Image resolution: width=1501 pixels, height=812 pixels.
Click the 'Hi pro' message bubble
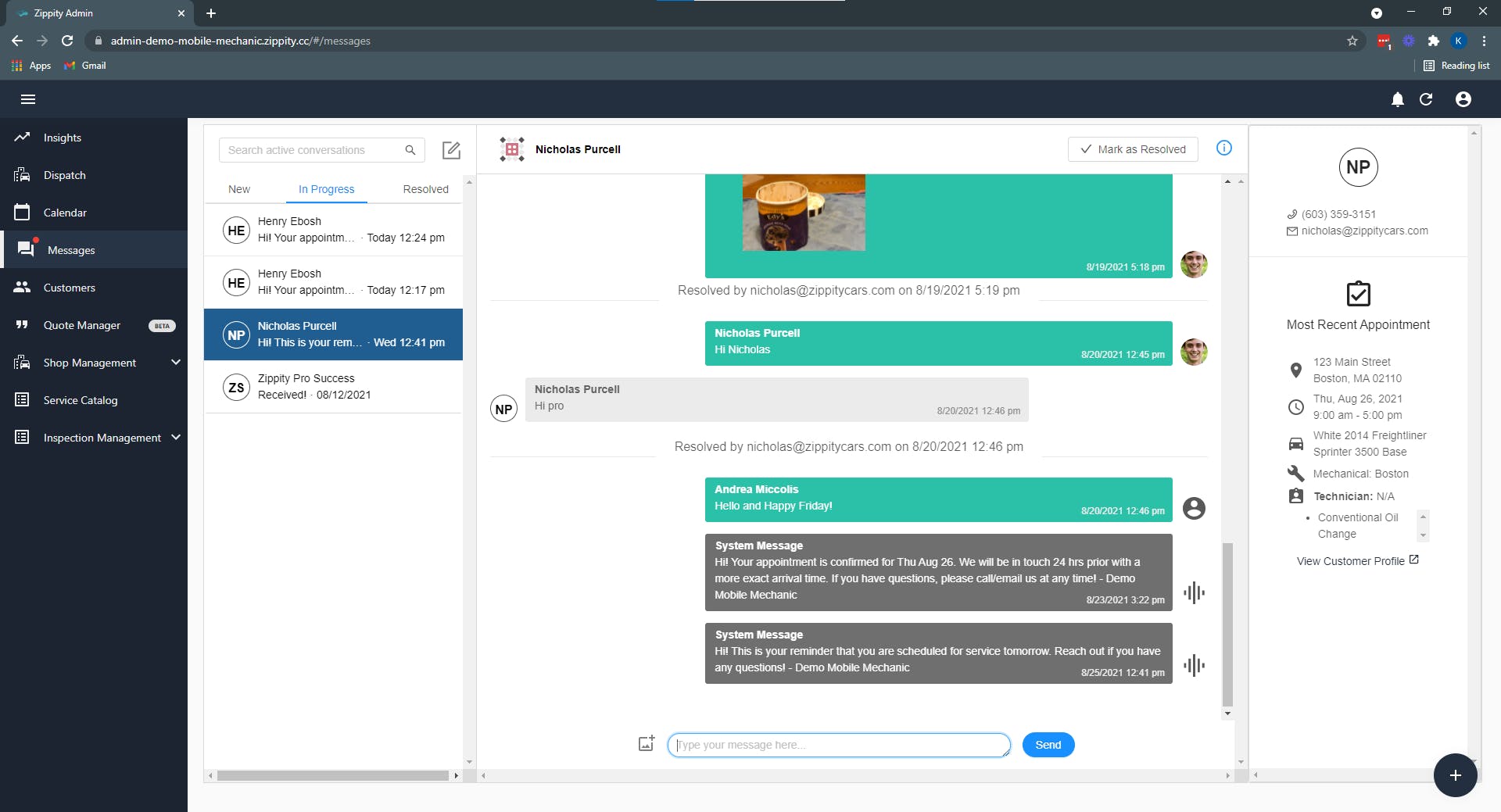coord(777,399)
